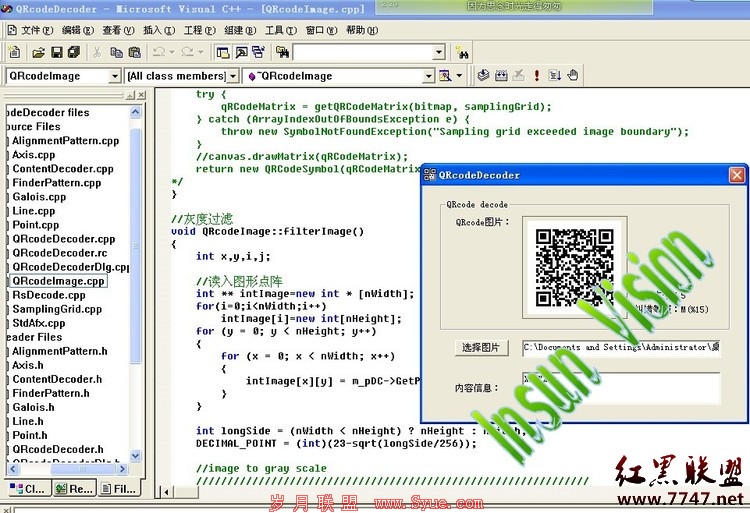Toggle the Output window icon

[241, 52]
